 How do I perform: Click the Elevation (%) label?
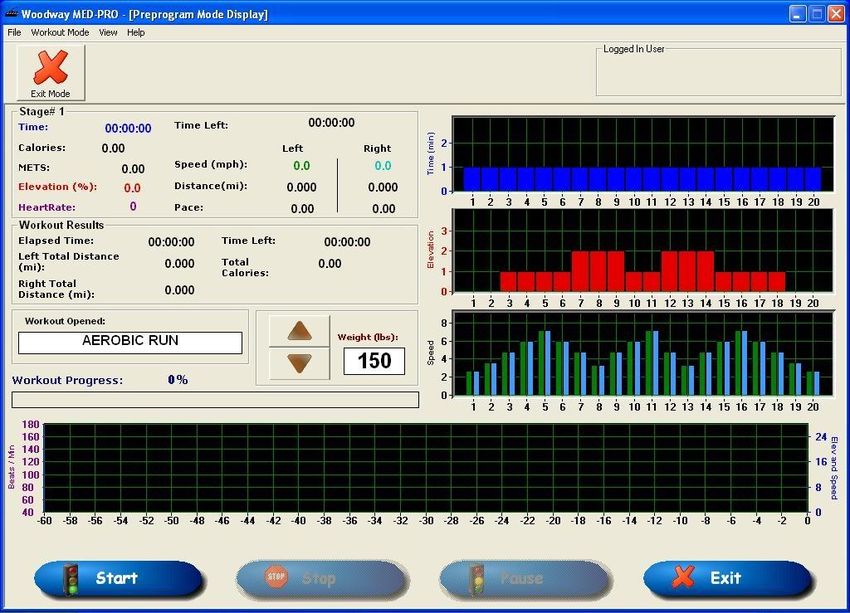point(57,187)
